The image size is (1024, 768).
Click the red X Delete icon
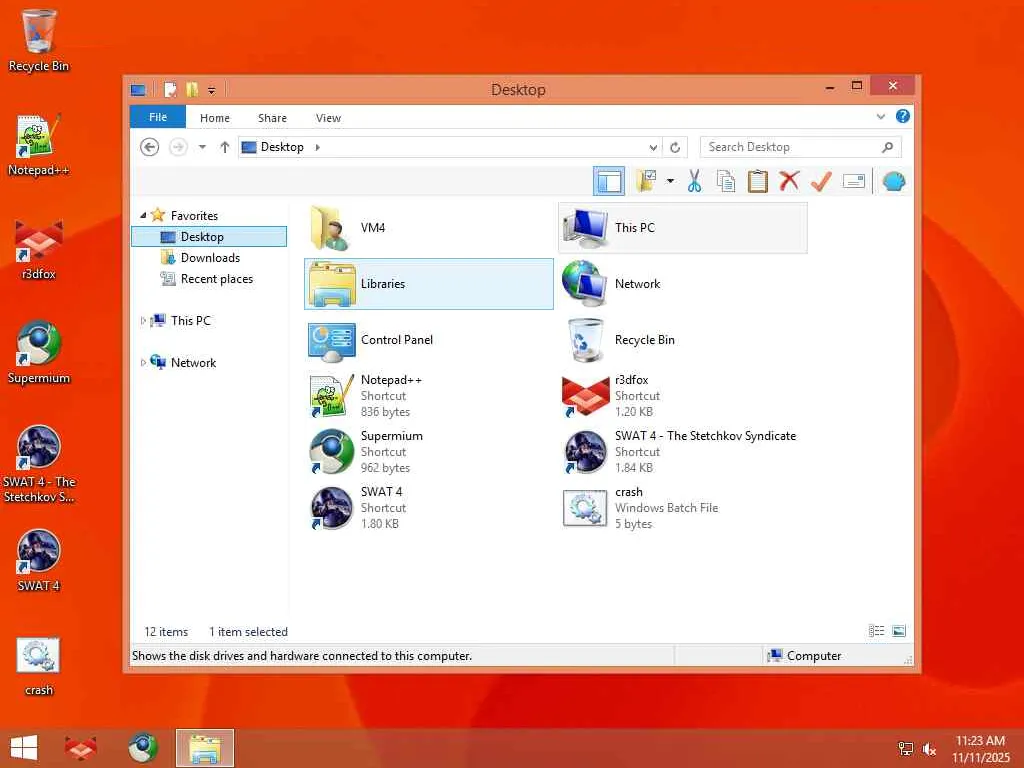click(x=789, y=181)
